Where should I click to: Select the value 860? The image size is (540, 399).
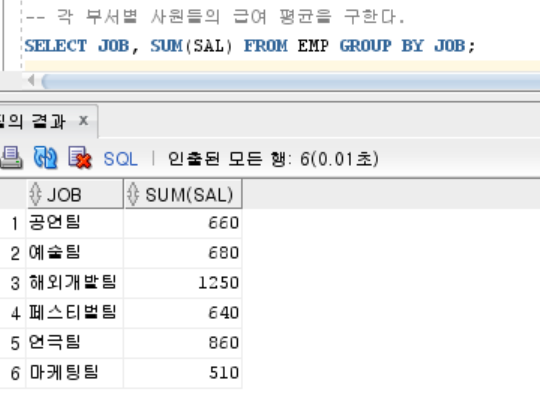183,343
